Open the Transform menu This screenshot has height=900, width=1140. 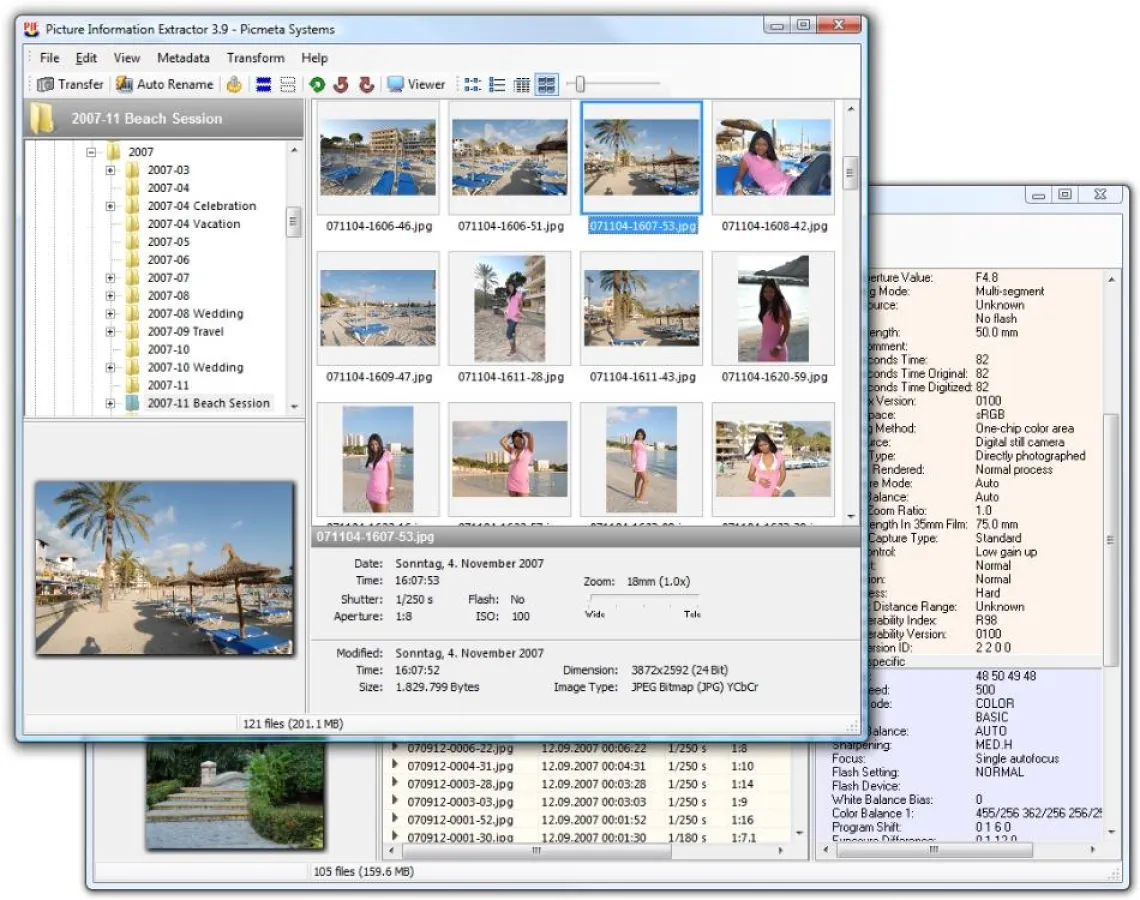coord(255,58)
